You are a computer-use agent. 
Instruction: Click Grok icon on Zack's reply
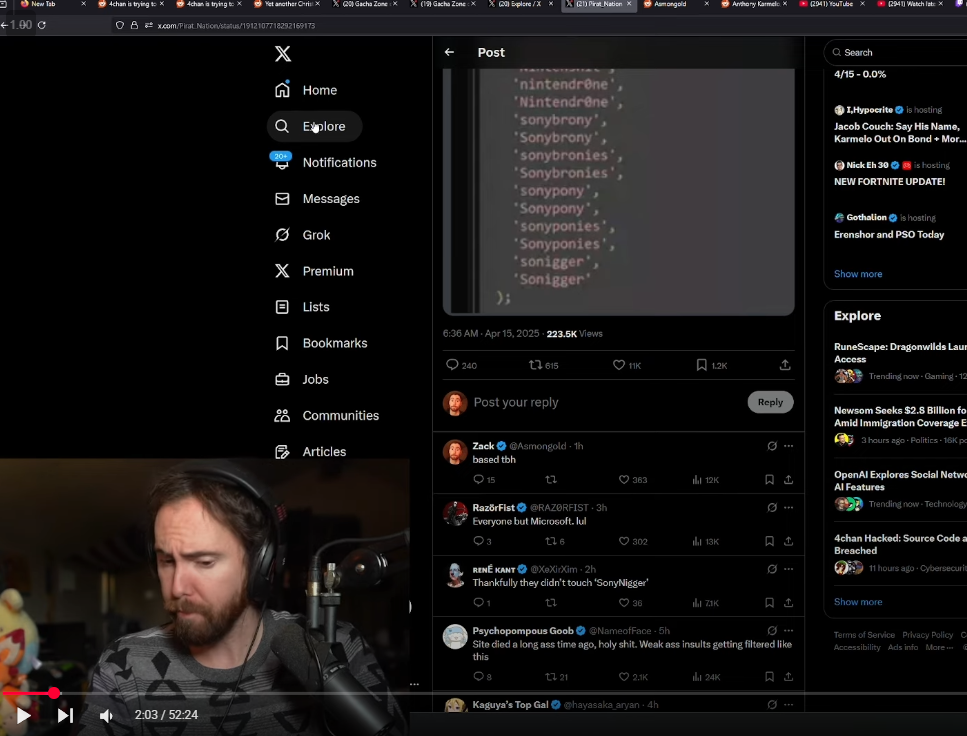(772, 446)
